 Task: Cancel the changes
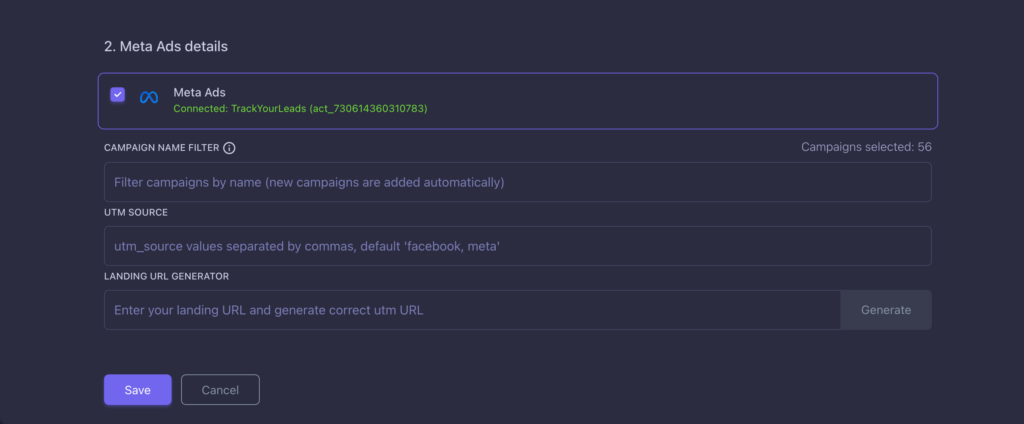(220, 390)
